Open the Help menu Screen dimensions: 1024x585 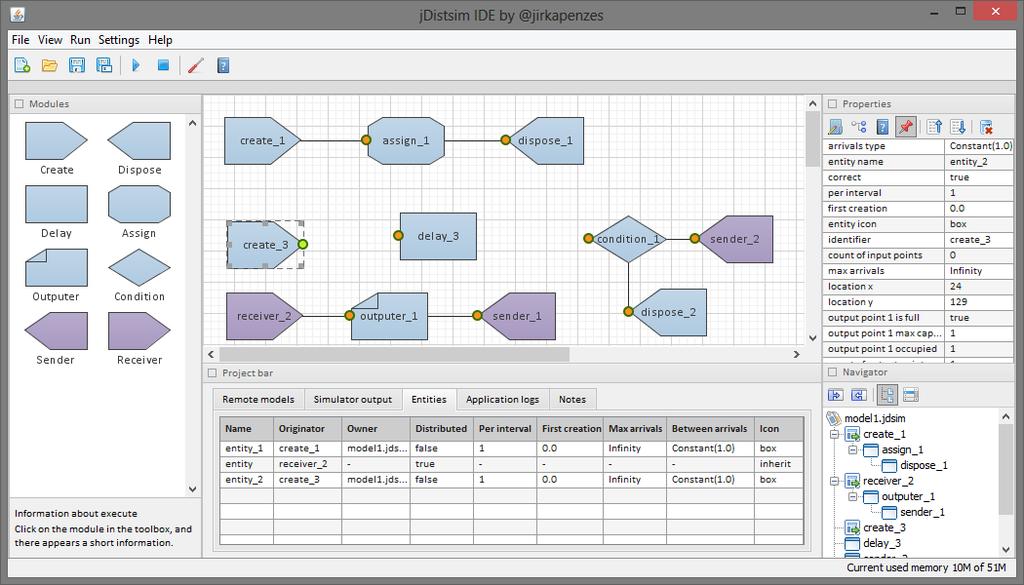point(160,40)
